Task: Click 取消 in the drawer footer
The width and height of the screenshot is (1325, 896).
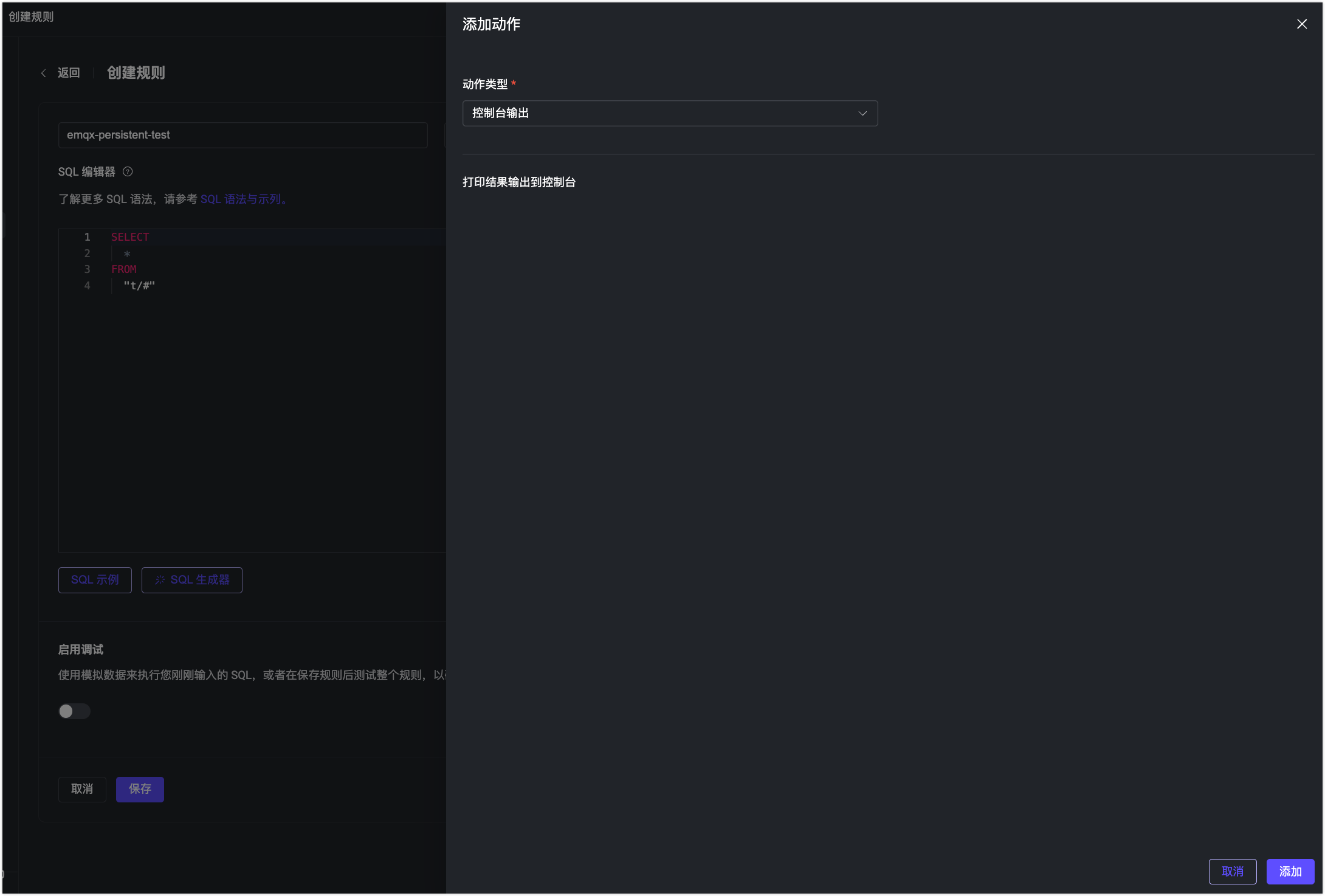Action: point(1232,871)
